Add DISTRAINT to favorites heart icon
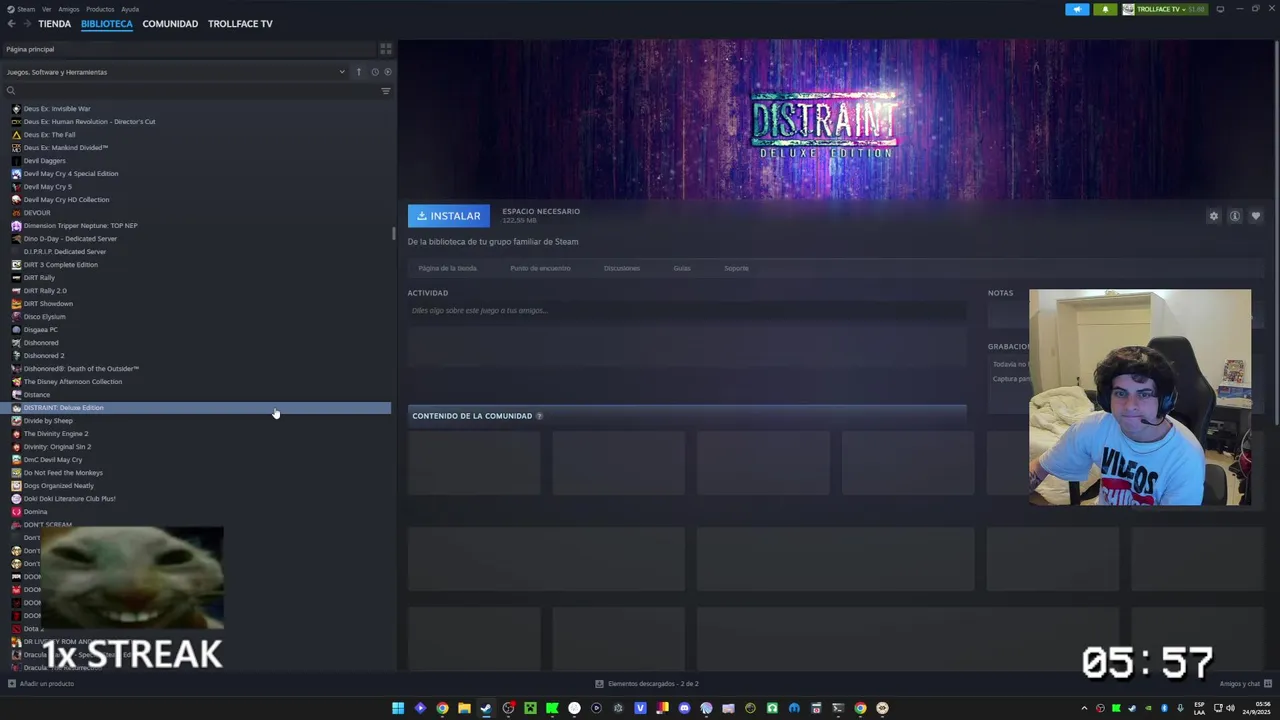The height and width of the screenshot is (720, 1280). [x=1256, y=216]
